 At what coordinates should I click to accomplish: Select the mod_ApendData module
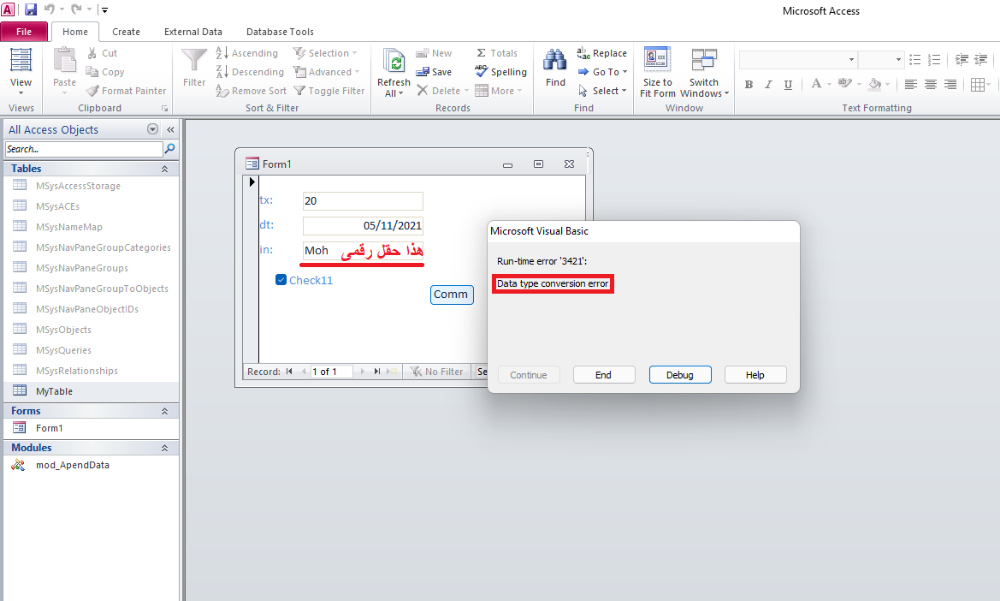(91, 465)
